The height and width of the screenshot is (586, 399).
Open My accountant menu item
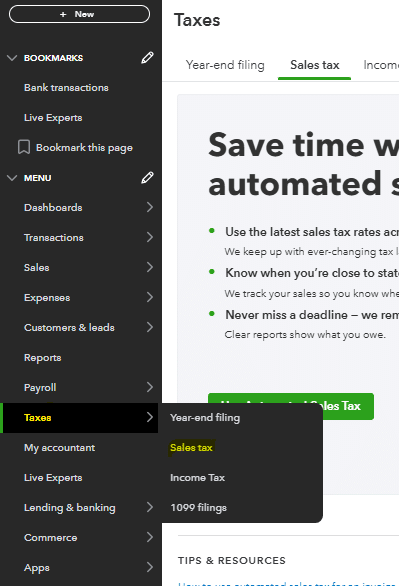point(59,448)
